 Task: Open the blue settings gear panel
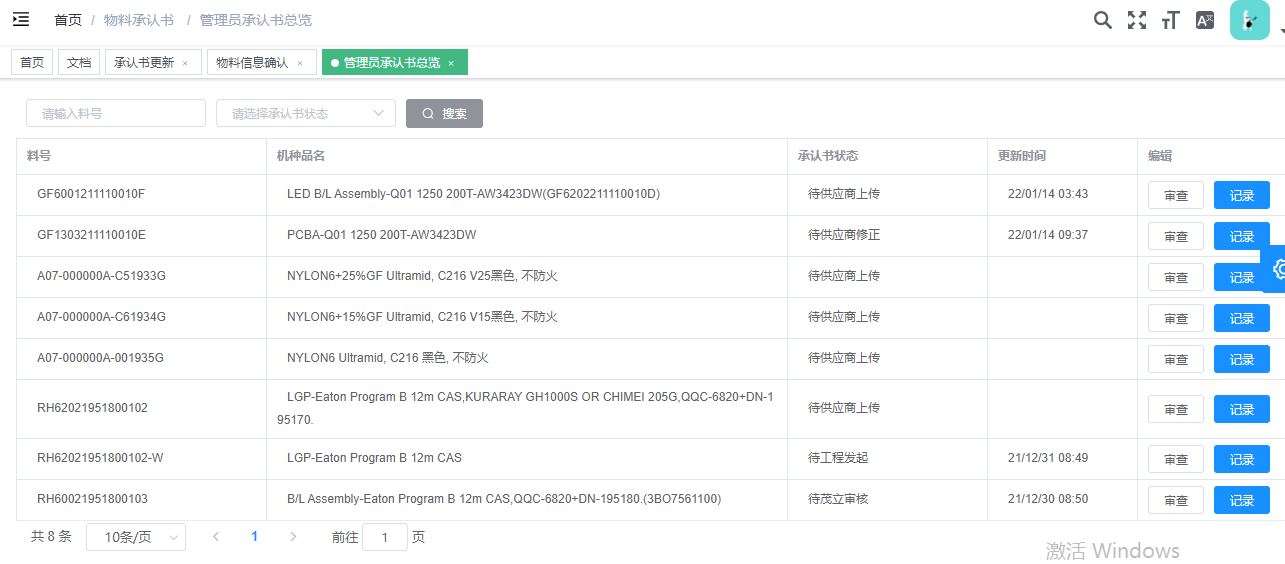point(1276,269)
